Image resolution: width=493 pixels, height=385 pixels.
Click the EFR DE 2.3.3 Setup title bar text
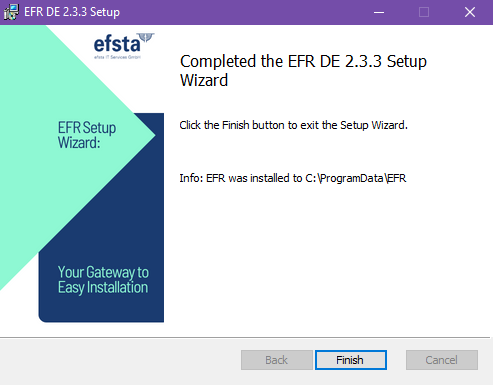coord(72,12)
